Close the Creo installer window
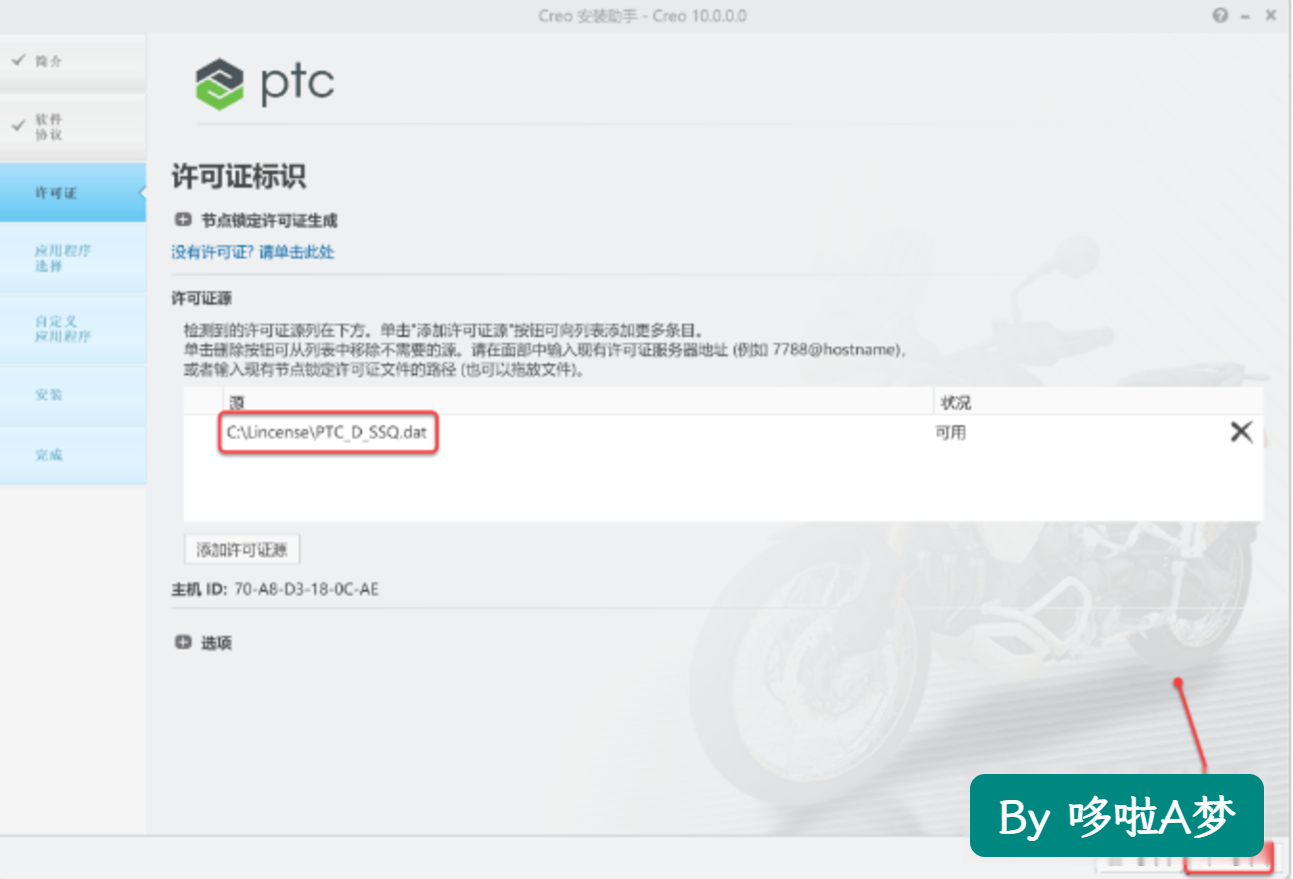1293x879 pixels. [1271, 16]
